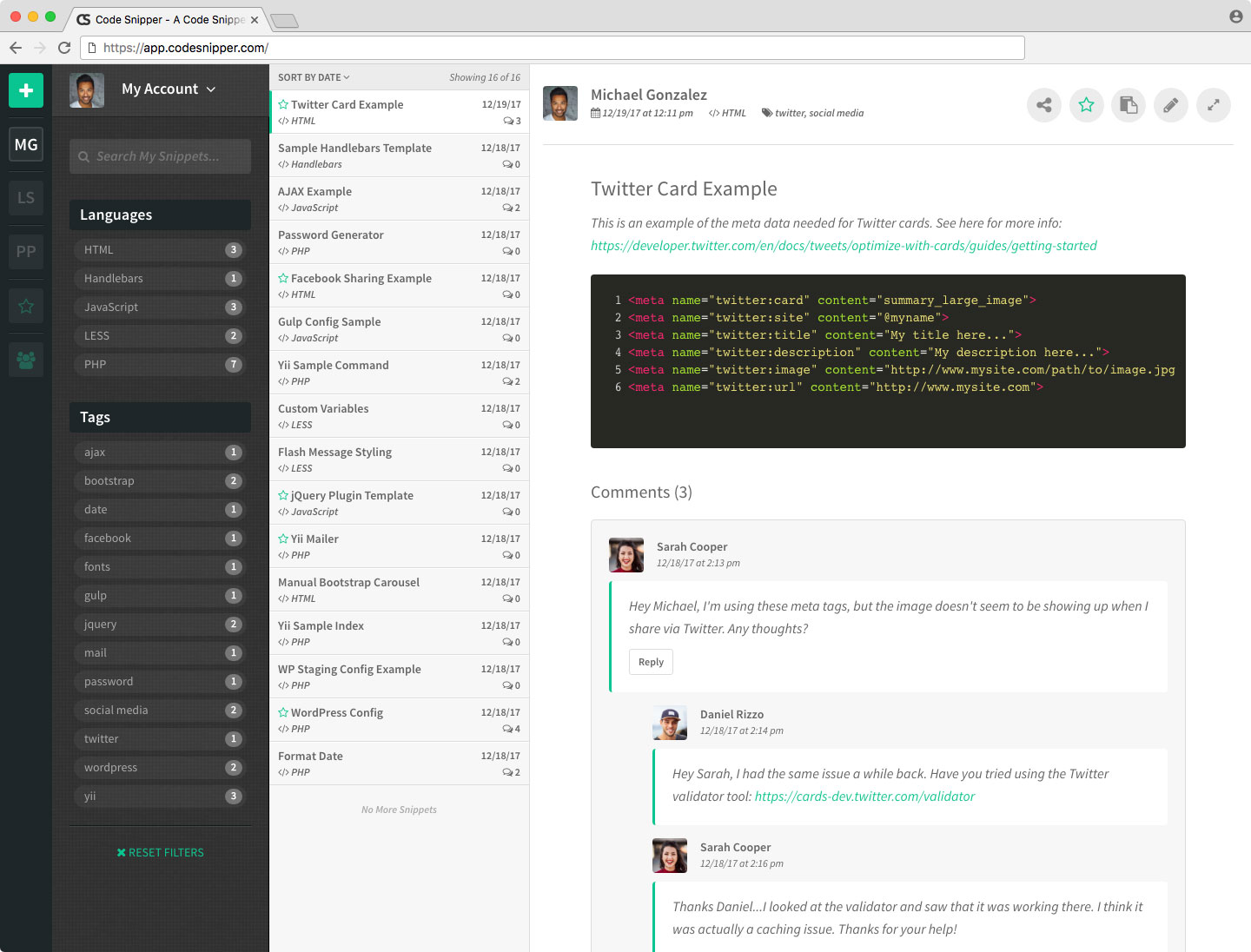1251x952 pixels.
Task: Click the Search My Snippets field
Action: click(x=160, y=156)
